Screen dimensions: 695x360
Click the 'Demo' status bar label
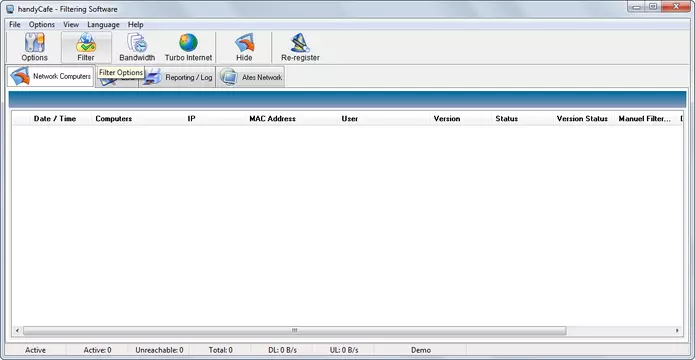(x=421, y=350)
